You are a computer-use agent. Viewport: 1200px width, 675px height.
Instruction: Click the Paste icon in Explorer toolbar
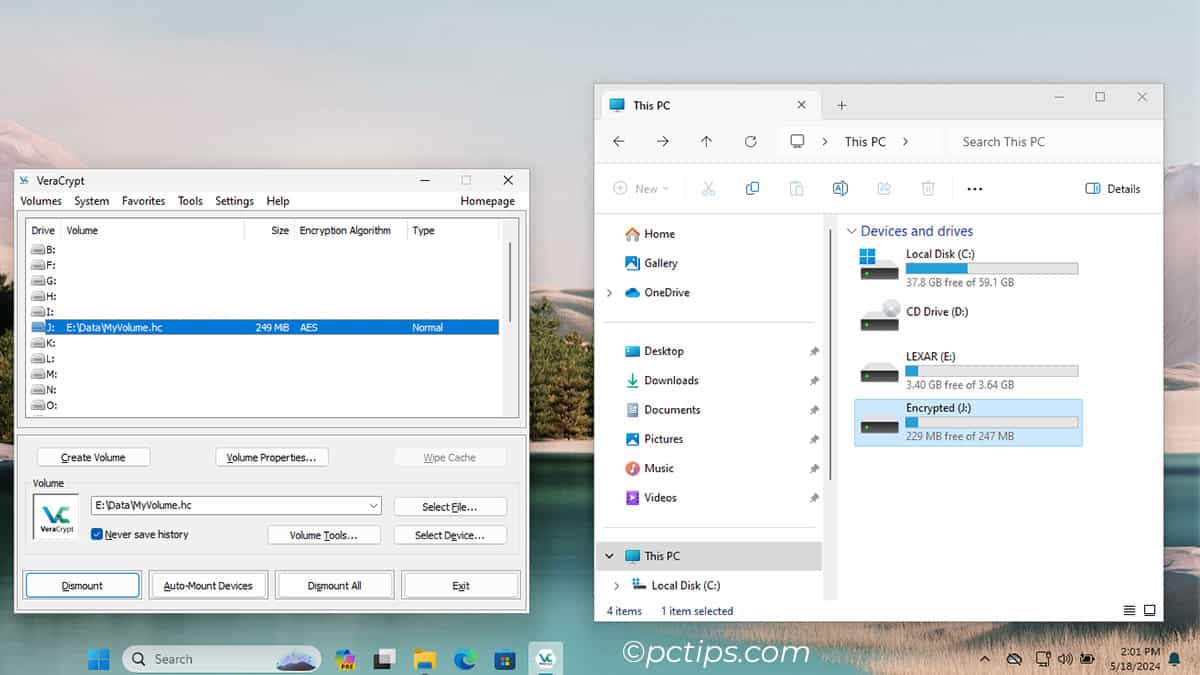tap(796, 188)
